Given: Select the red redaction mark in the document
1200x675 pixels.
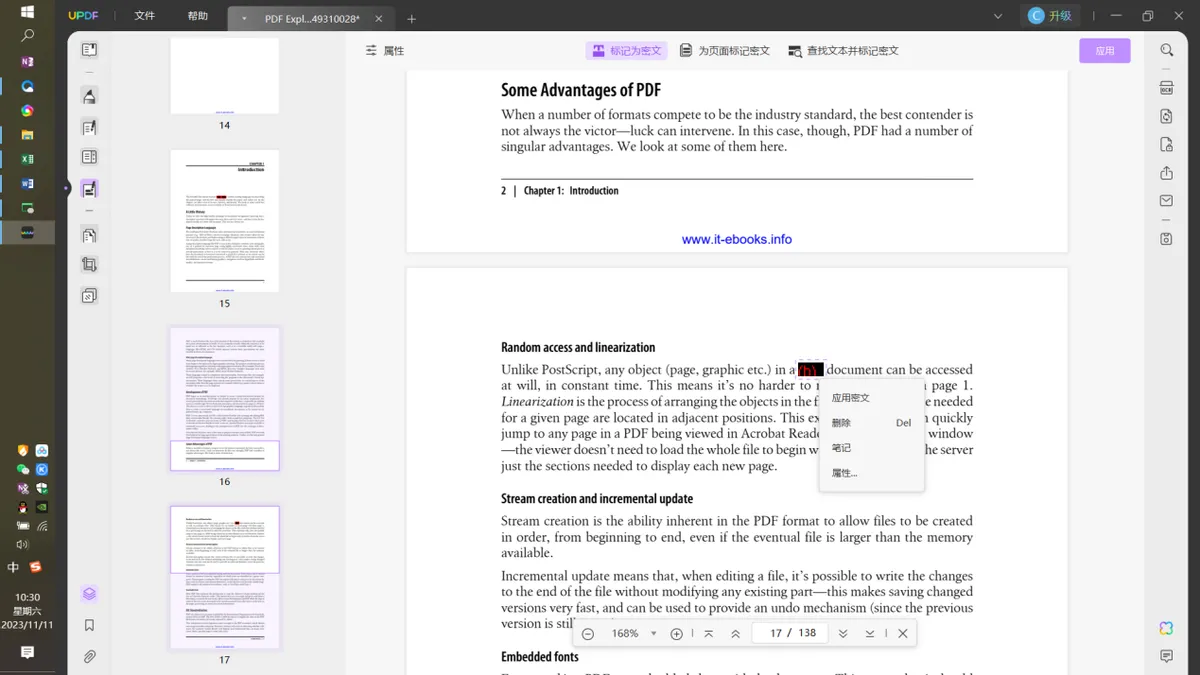Looking at the screenshot, I should (810, 369).
